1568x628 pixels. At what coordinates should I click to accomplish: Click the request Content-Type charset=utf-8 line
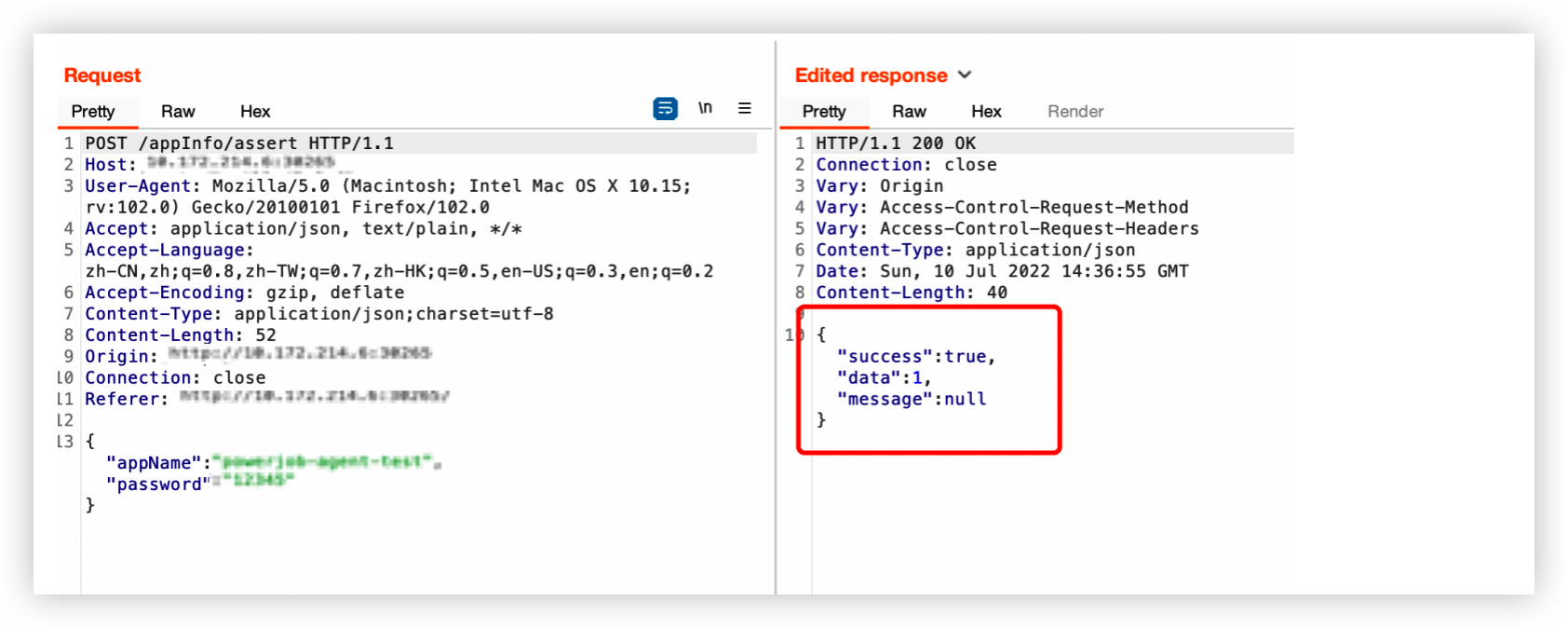(x=319, y=315)
